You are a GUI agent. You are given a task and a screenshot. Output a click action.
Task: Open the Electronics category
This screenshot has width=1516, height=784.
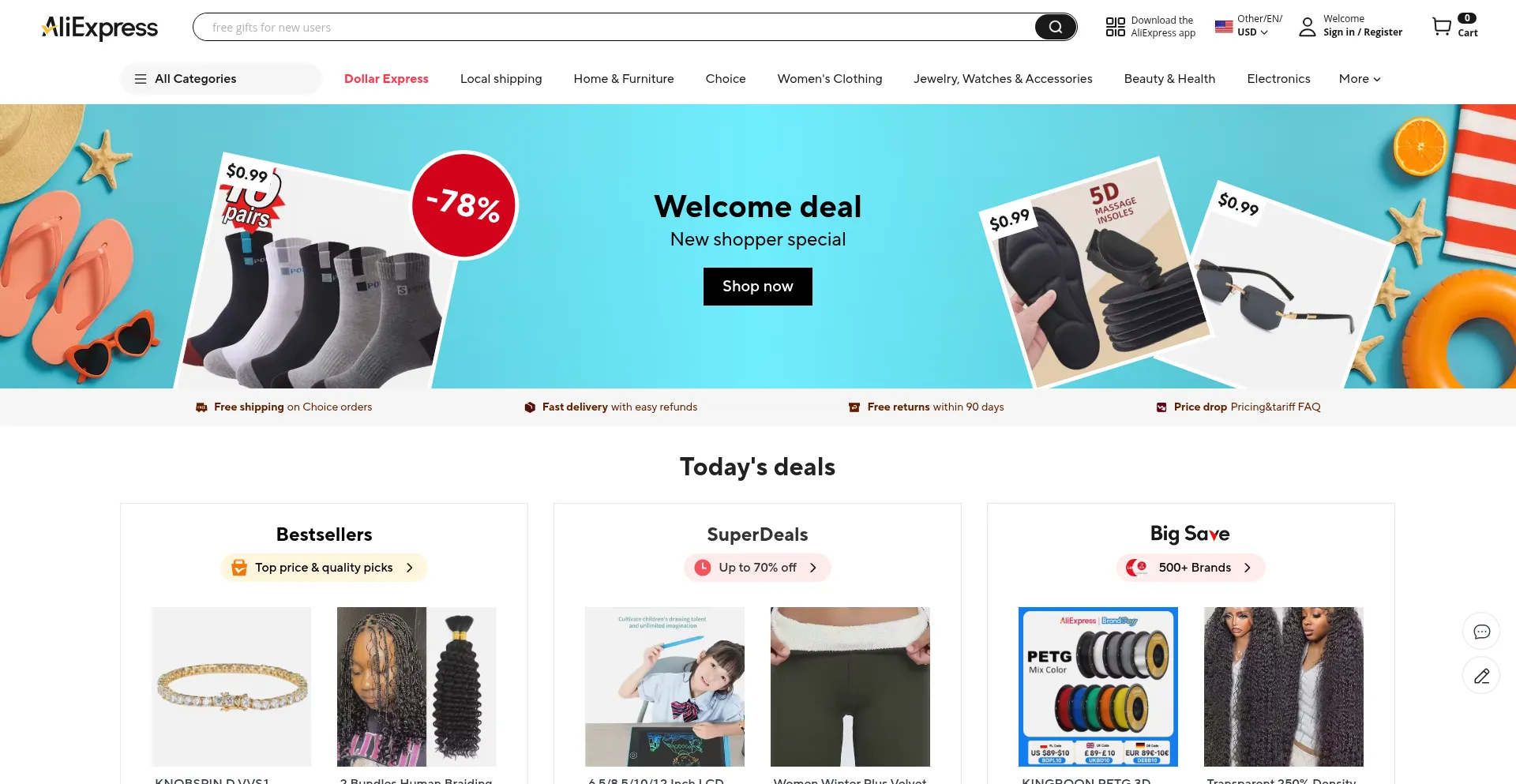tap(1278, 79)
